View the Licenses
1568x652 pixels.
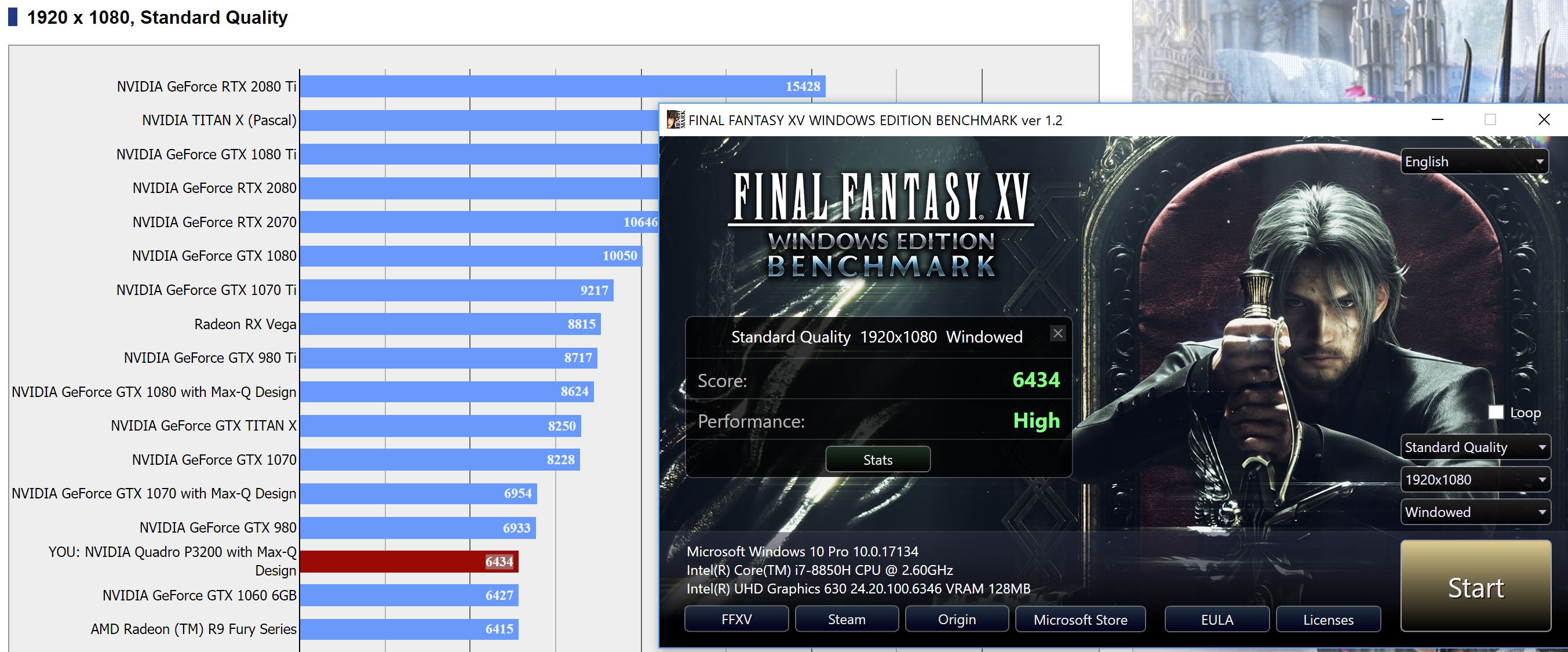click(x=1328, y=619)
